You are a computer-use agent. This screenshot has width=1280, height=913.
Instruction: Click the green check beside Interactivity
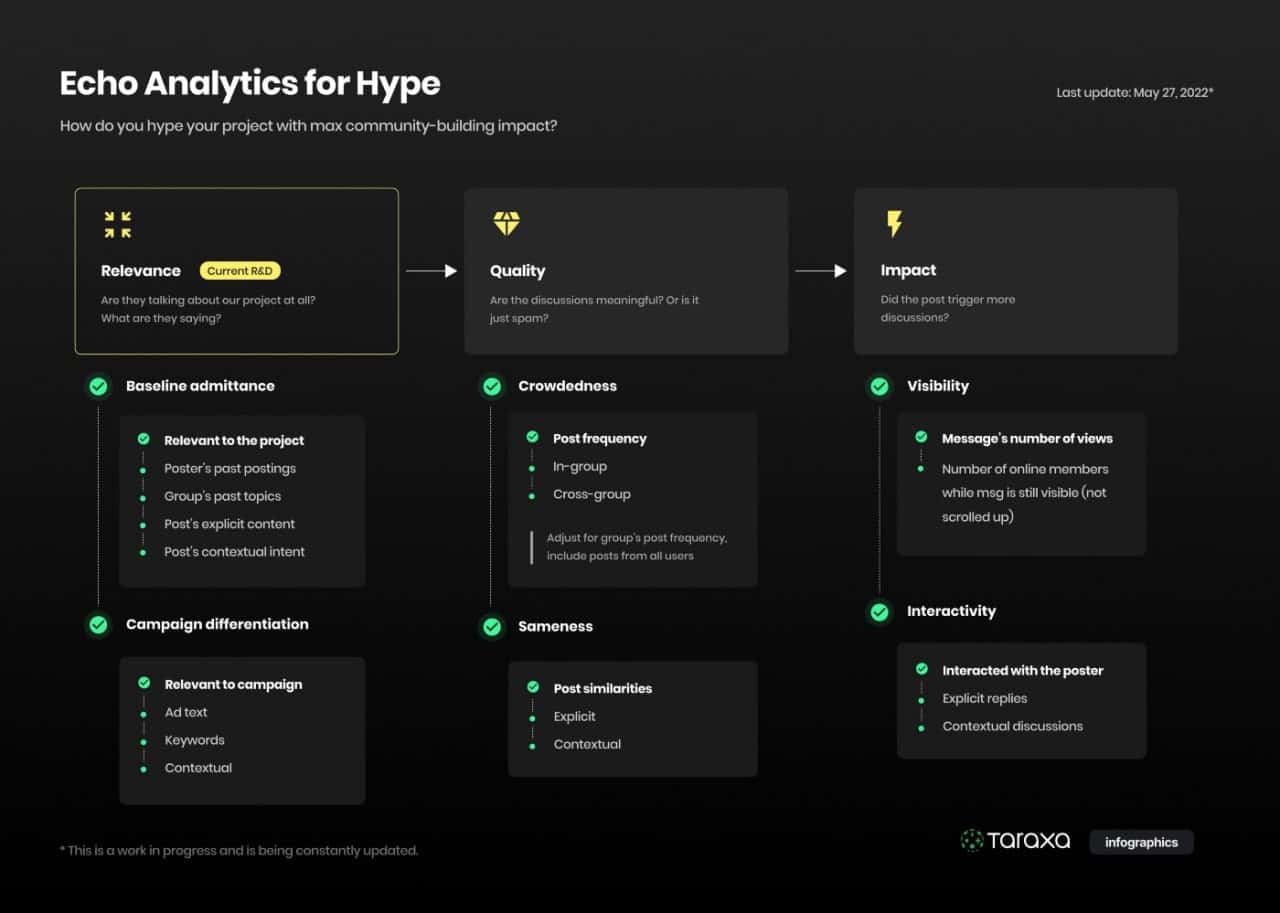coord(879,611)
